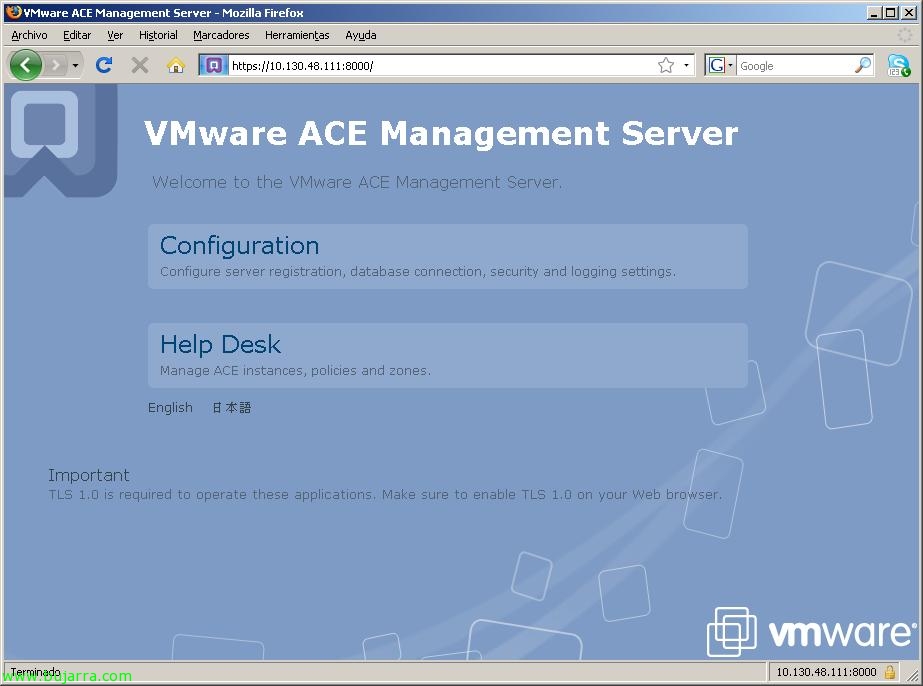Close the Firefox window
The width and height of the screenshot is (923, 686).
tap(909, 12)
